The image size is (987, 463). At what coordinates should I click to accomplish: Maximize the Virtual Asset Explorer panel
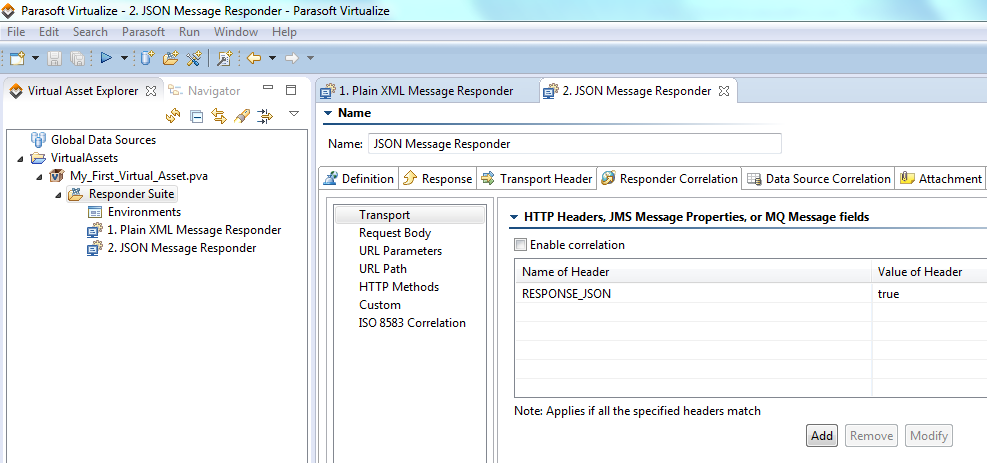(x=291, y=90)
